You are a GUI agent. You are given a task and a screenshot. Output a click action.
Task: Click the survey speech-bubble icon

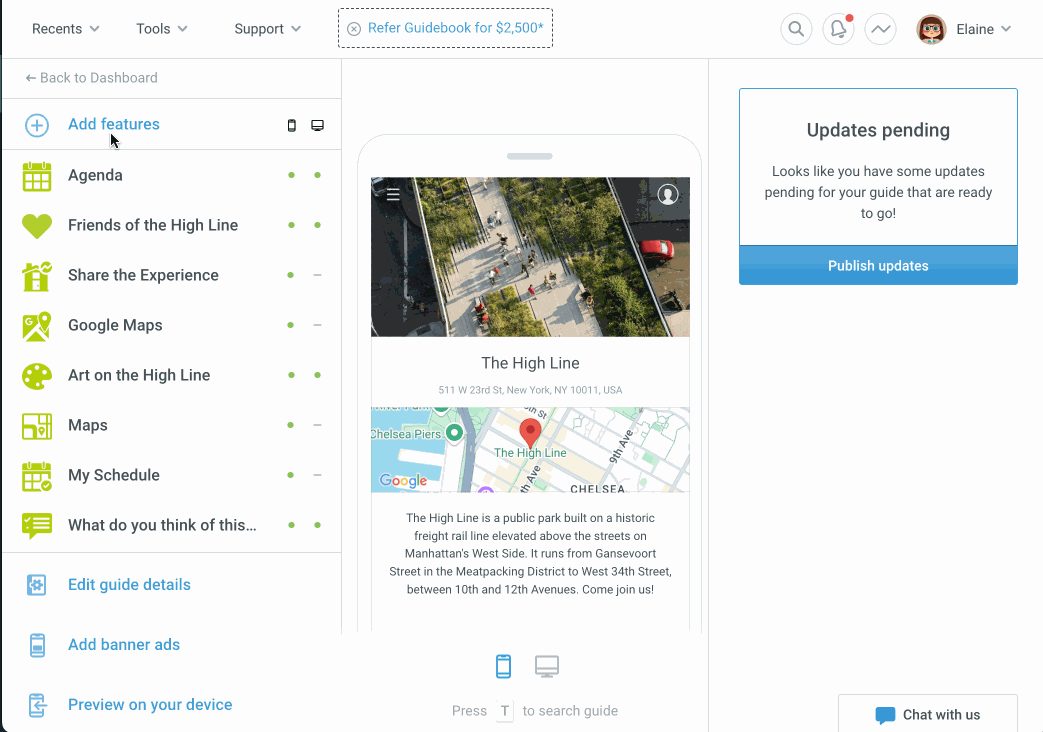(37, 526)
